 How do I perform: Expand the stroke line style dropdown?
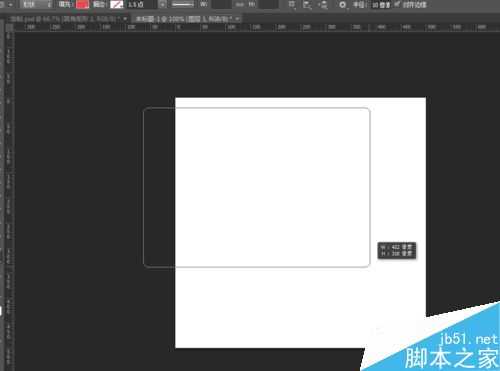pos(183,4)
